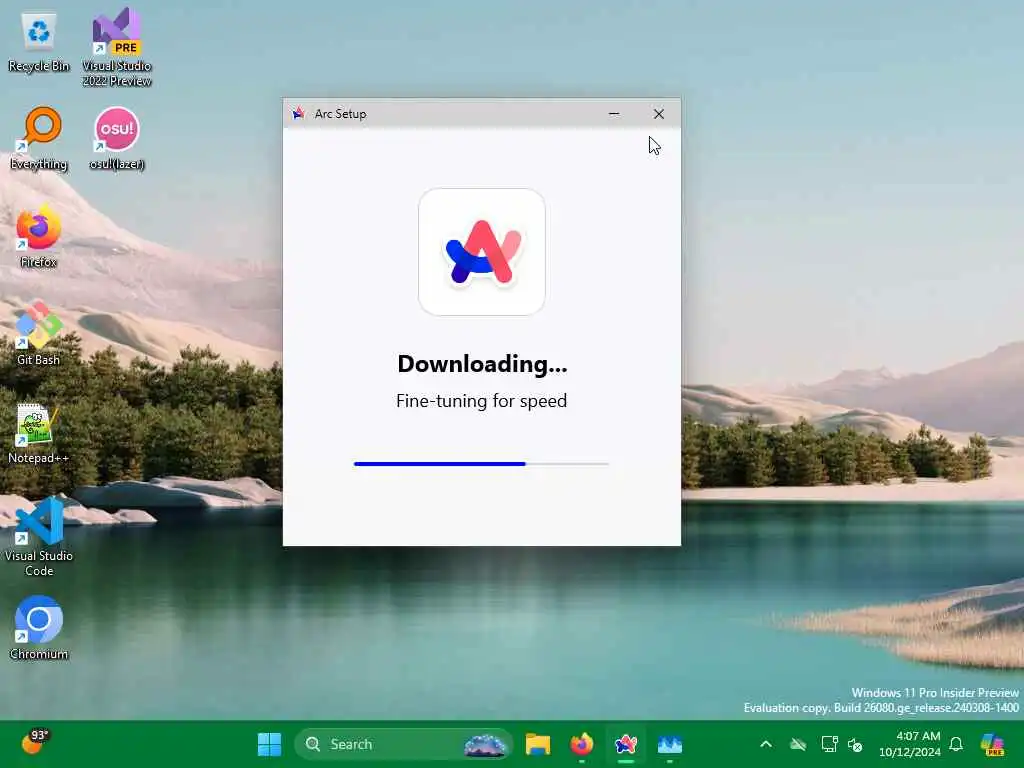
Task: Open the weather widget showing 93°
Action: tap(34, 743)
